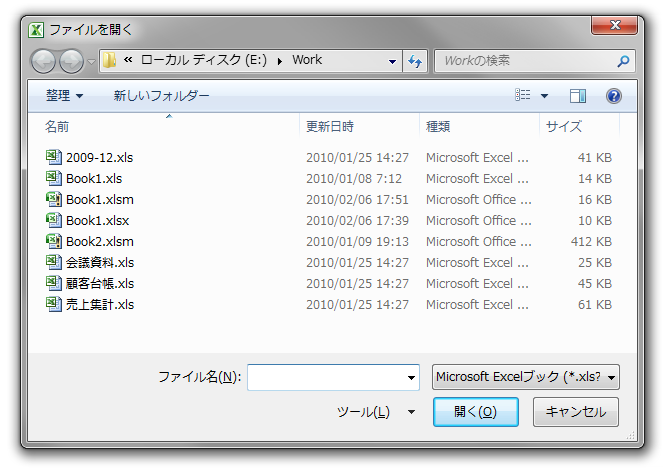Screen dimensions: 664x471
Task: Open help with the question mark icon
Action: pos(614,96)
